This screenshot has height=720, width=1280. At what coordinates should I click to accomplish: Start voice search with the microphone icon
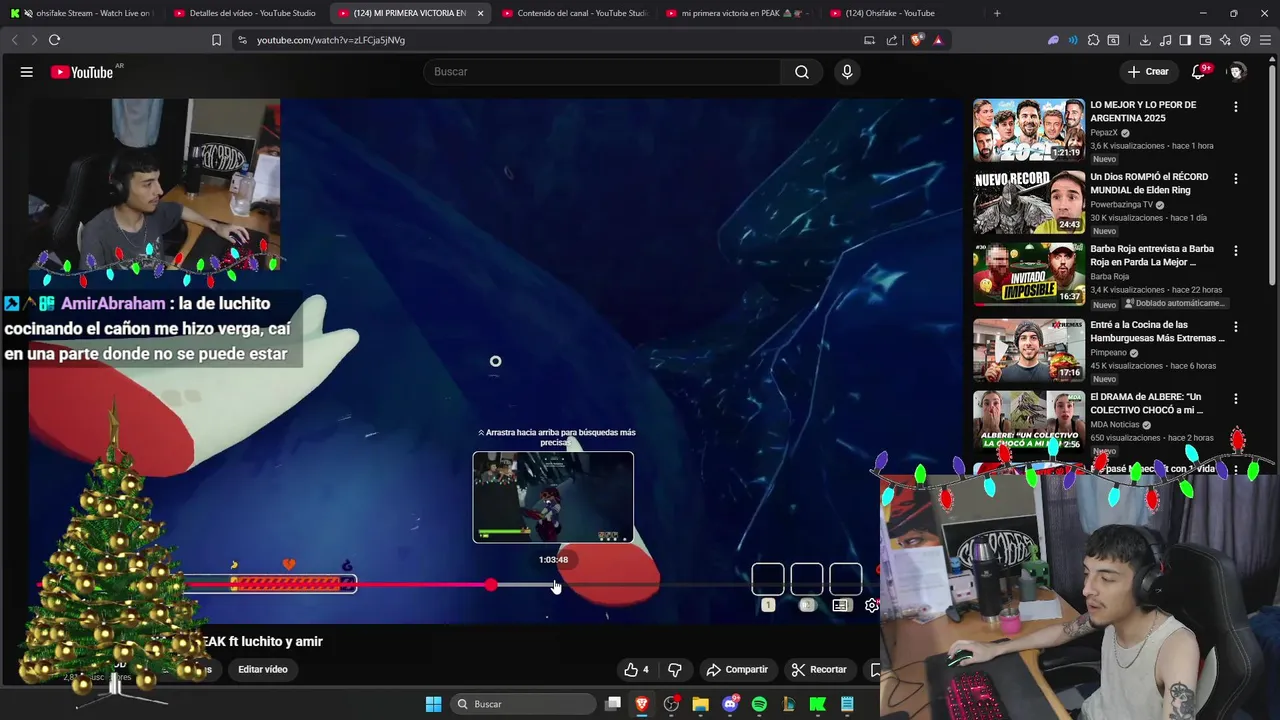847,72
